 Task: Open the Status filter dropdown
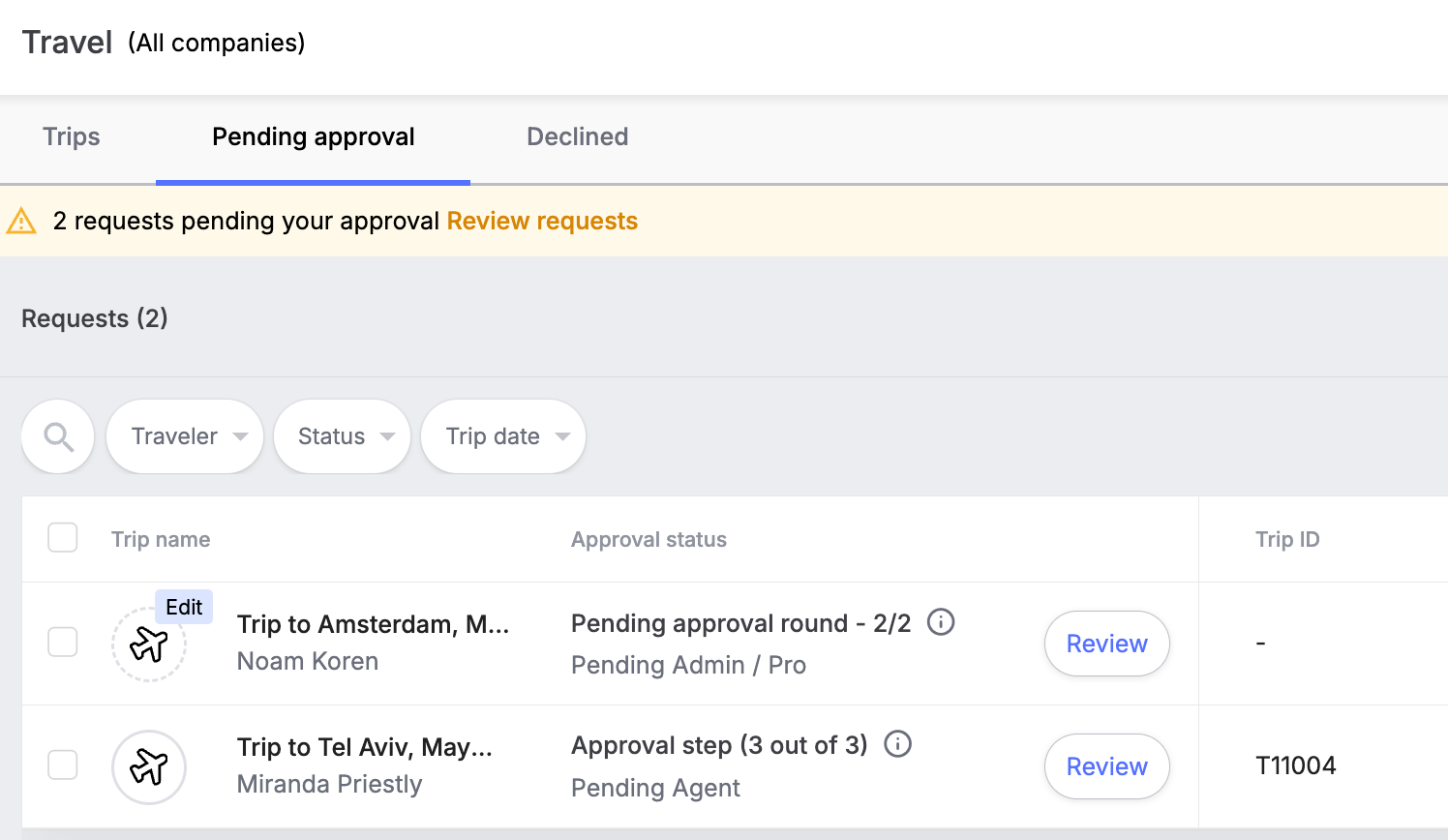point(343,436)
